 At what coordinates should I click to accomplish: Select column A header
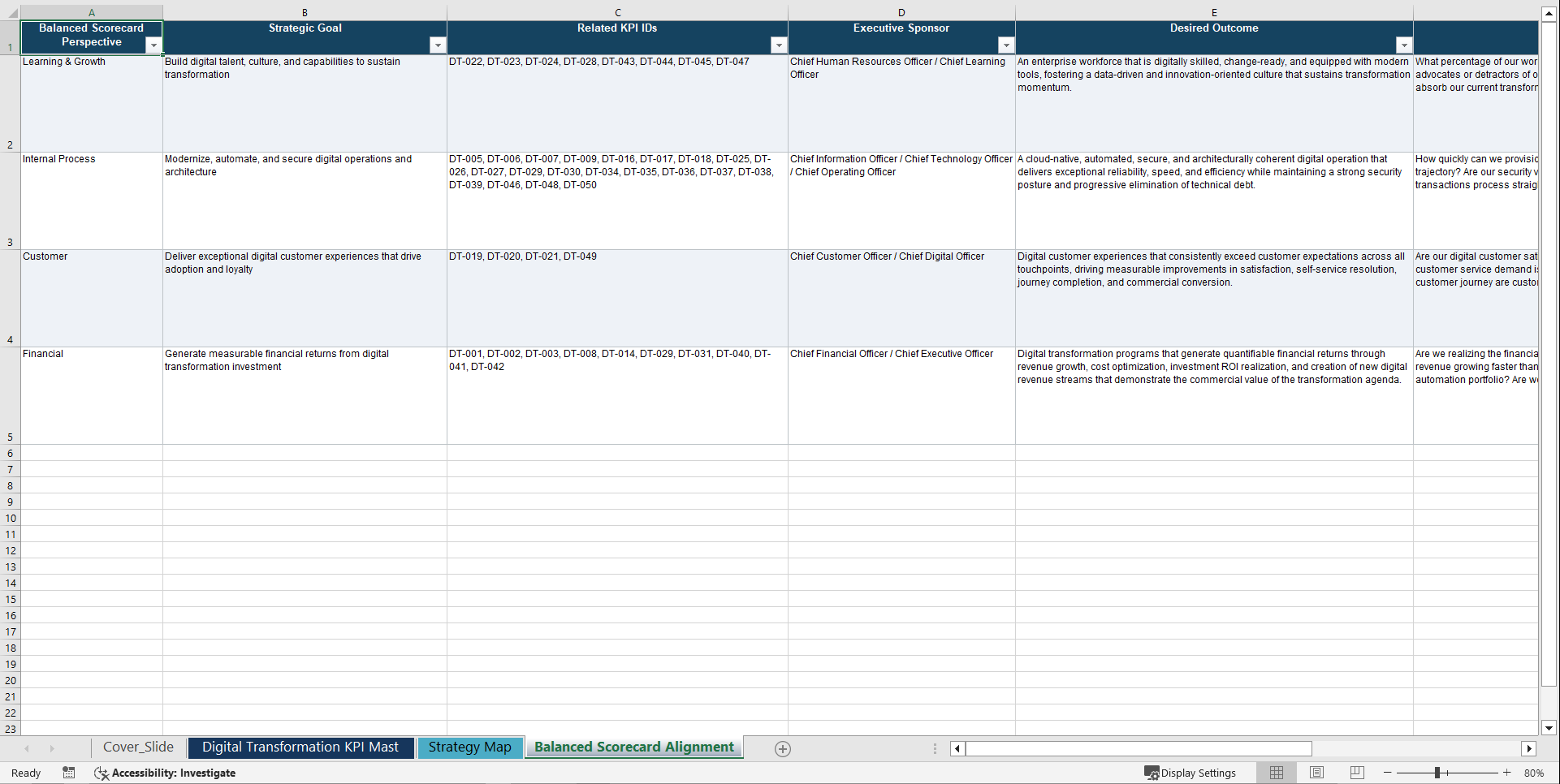click(x=92, y=12)
